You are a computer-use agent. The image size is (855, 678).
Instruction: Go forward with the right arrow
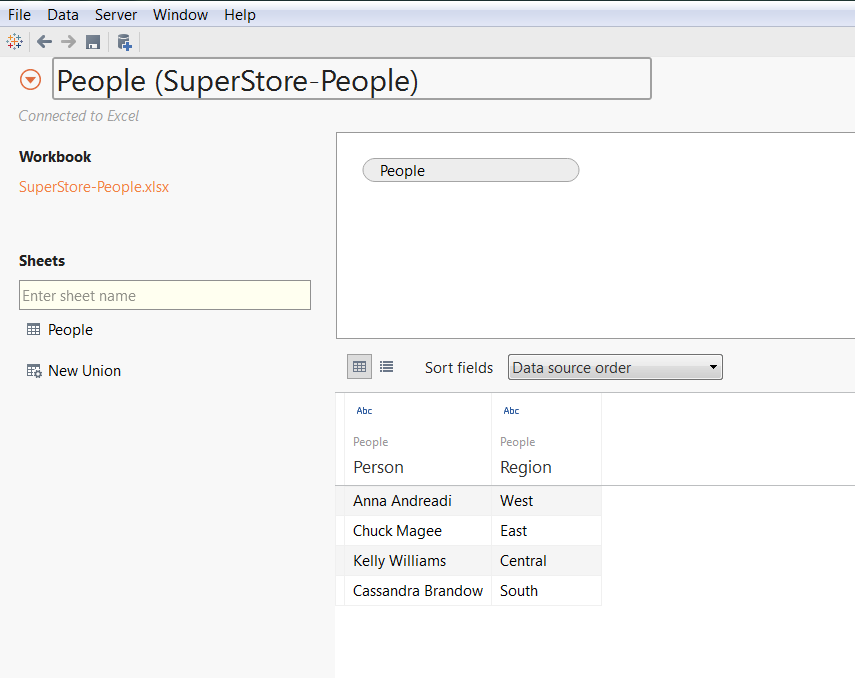[x=68, y=41]
